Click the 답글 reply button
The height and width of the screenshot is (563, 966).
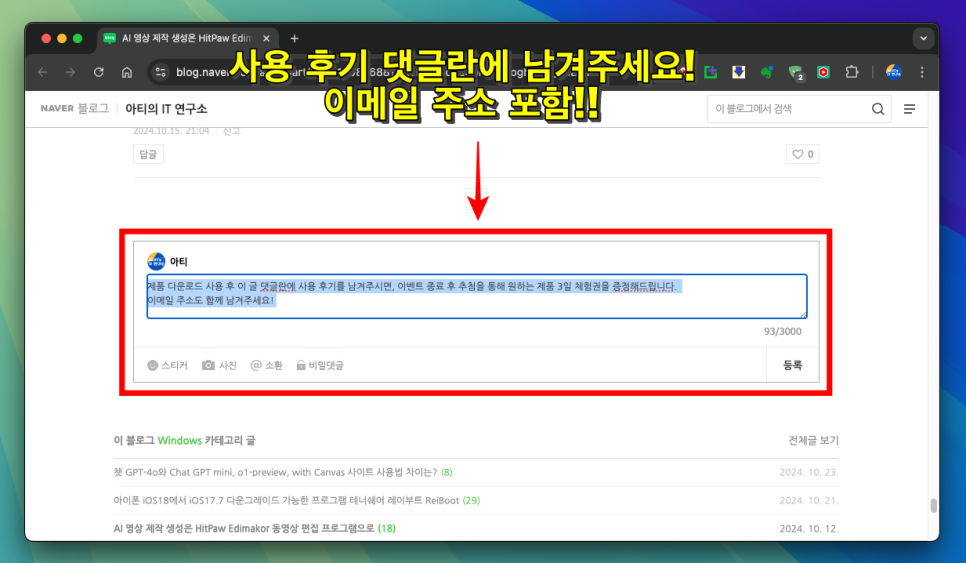(148, 154)
